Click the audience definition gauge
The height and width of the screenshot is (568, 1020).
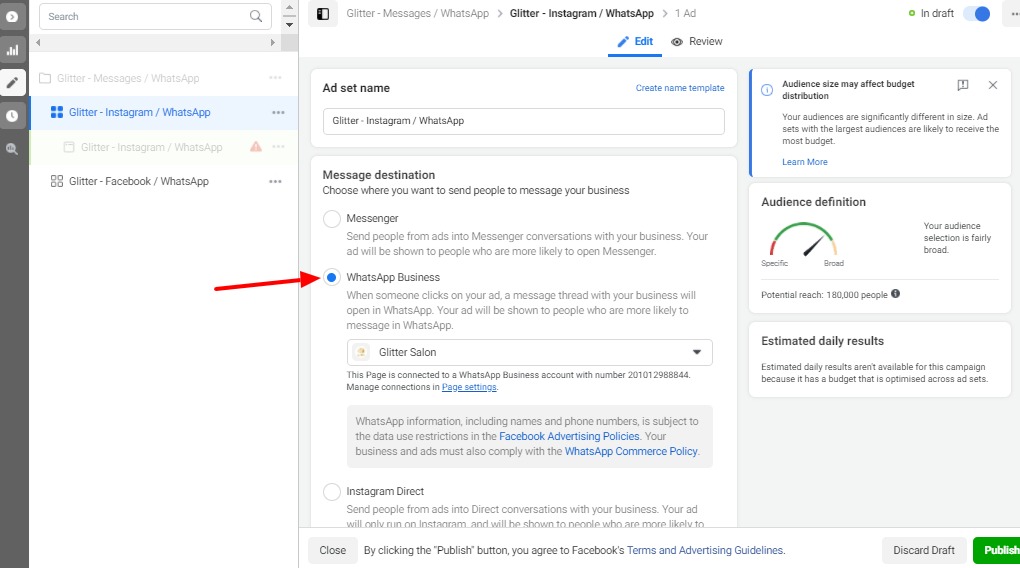[x=803, y=239]
